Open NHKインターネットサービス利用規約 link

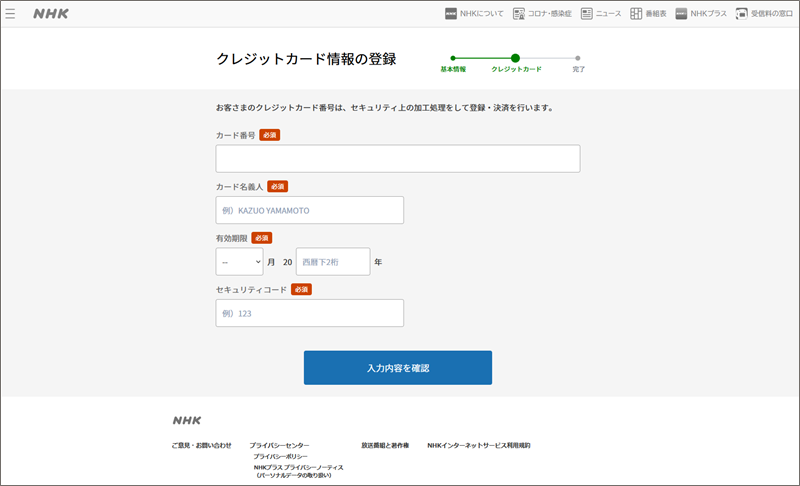[x=478, y=445]
